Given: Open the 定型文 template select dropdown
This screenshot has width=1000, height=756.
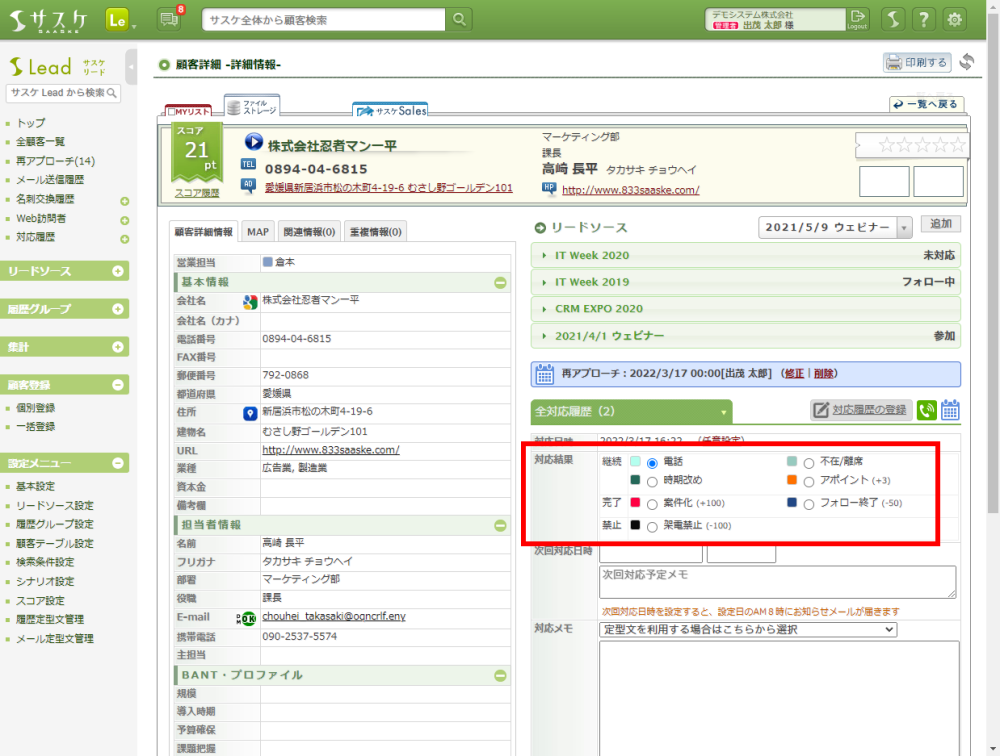Looking at the screenshot, I should [x=747, y=630].
